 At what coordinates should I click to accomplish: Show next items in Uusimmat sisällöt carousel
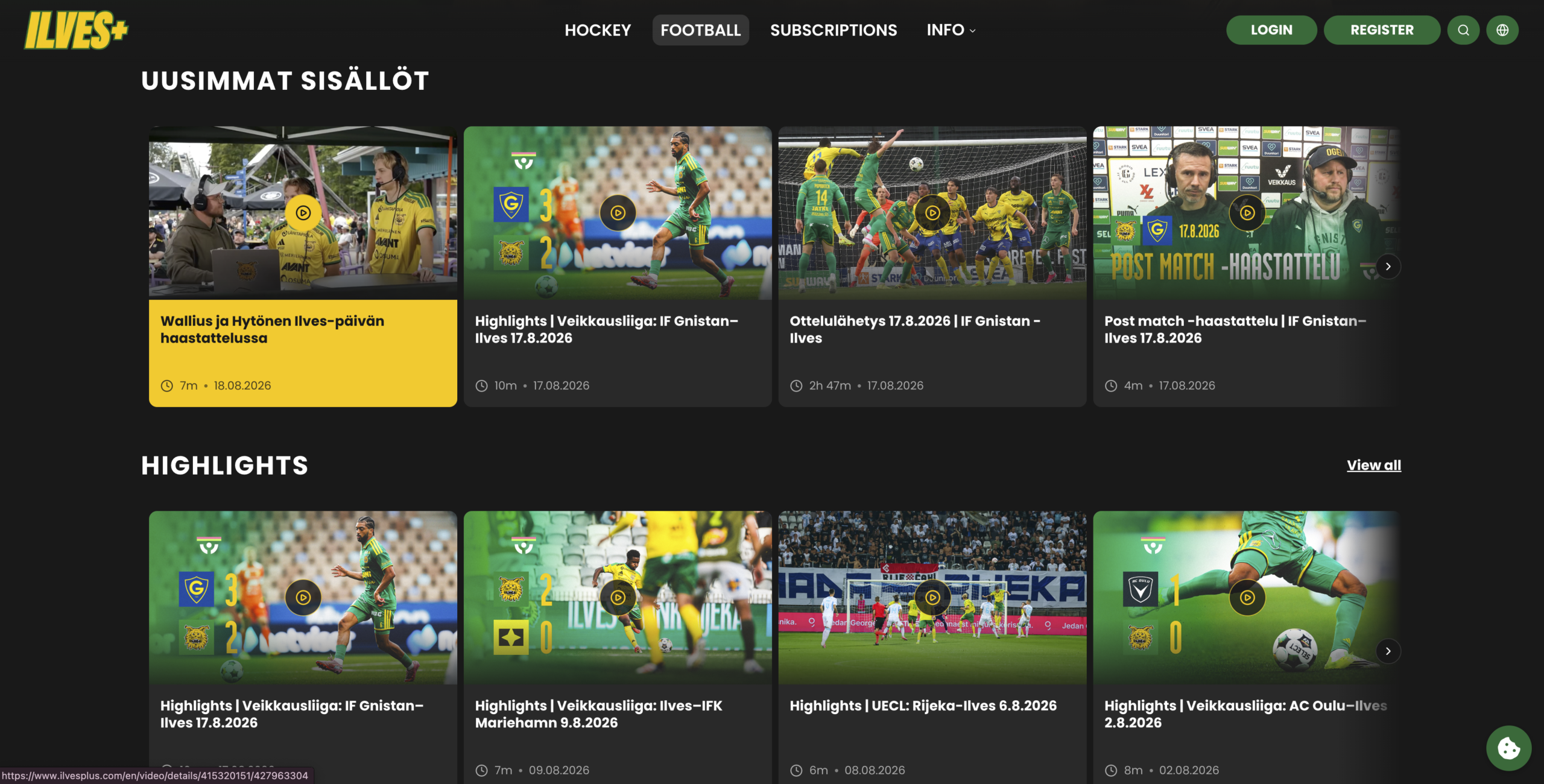point(1388,267)
